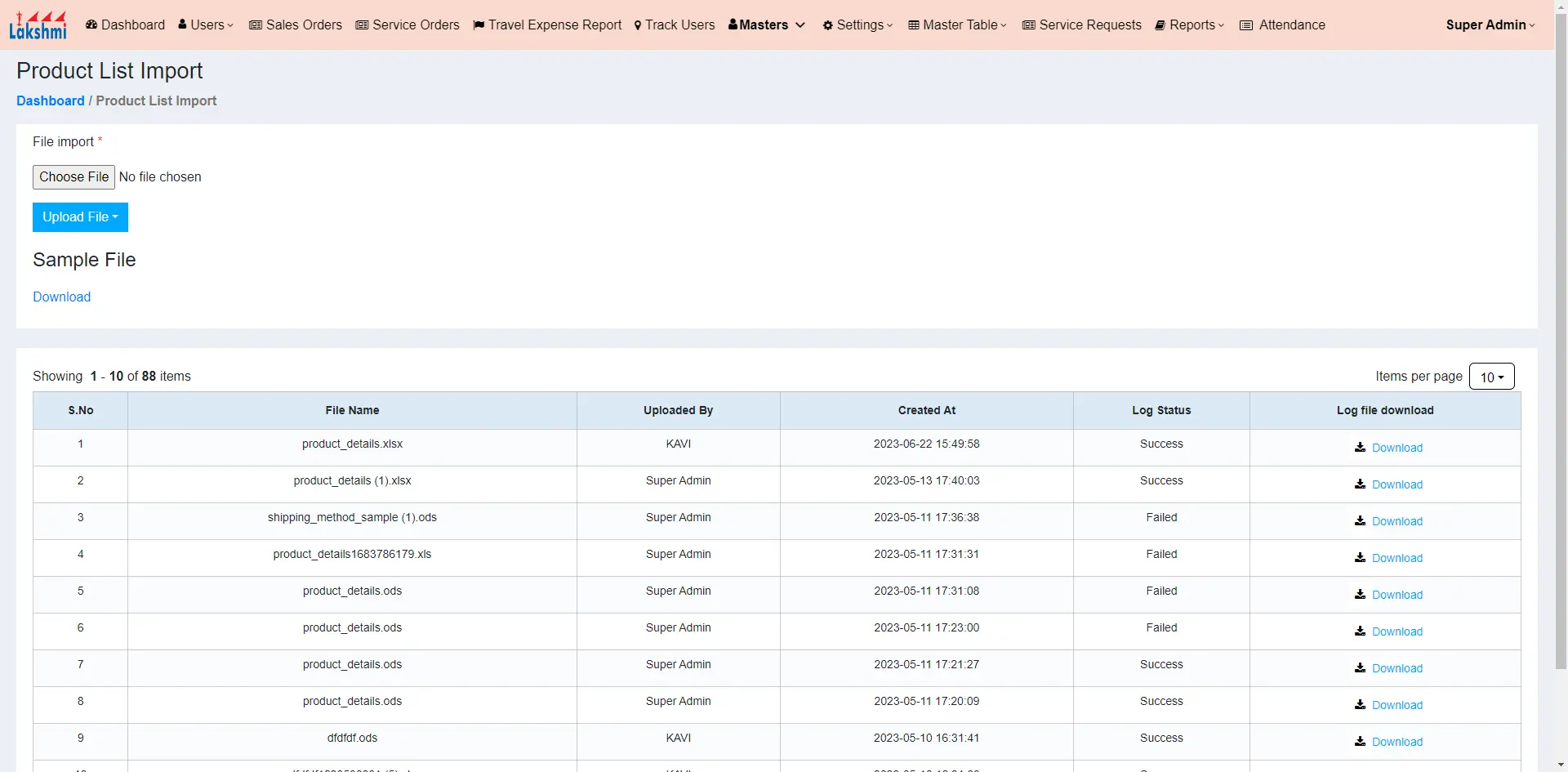1568x772 pixels.
Task: Click download icon for row 1 product_details.xlsx
Action: 1360,448
